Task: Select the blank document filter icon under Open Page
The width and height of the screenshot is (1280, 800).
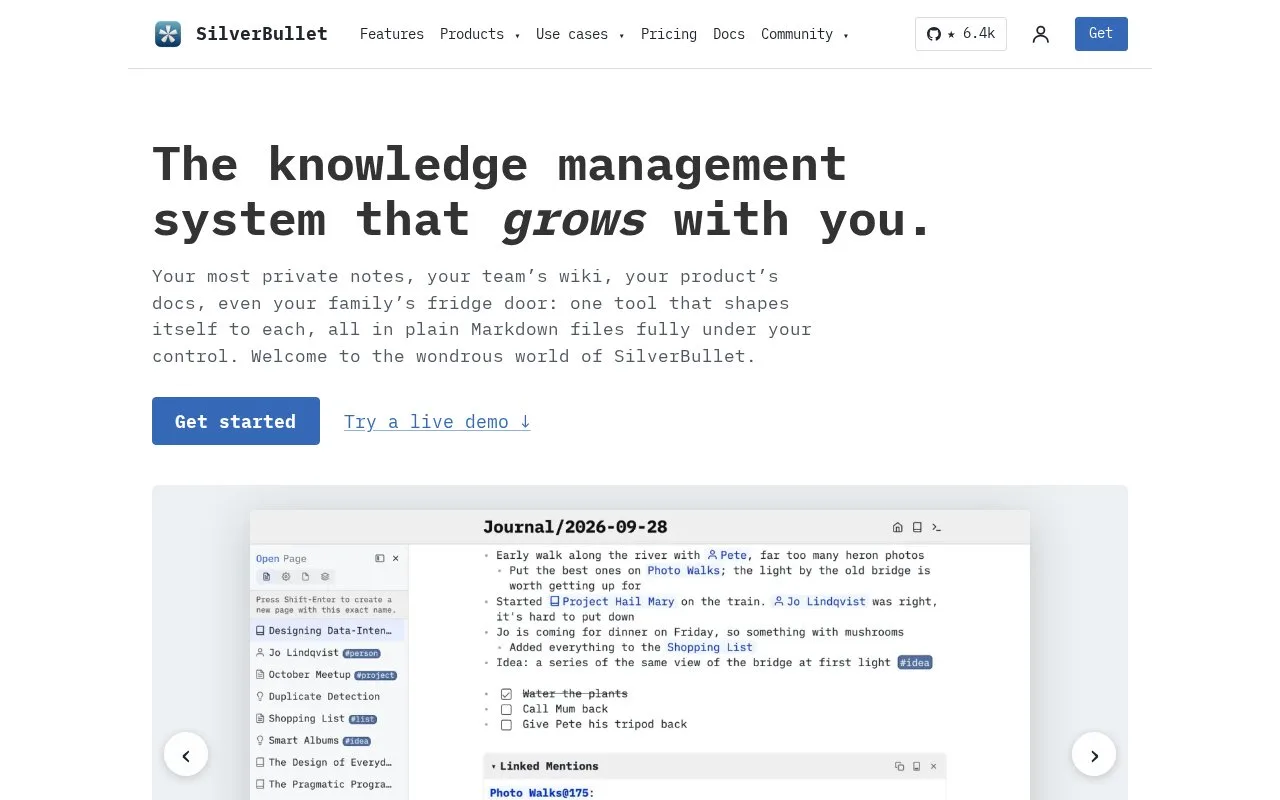Action: click(306, 576)
